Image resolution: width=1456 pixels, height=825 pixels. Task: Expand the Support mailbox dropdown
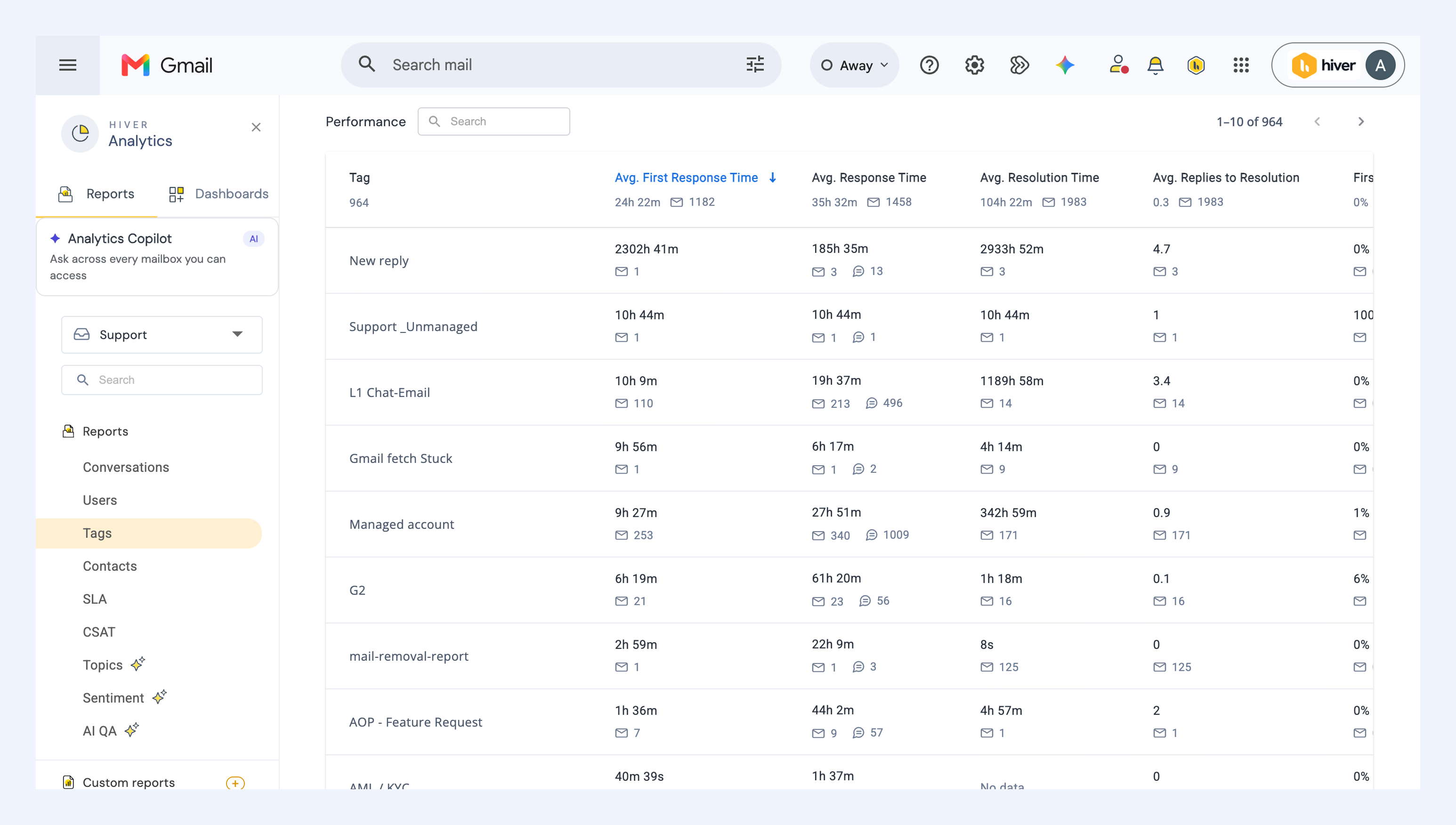[x=162, y=334]
